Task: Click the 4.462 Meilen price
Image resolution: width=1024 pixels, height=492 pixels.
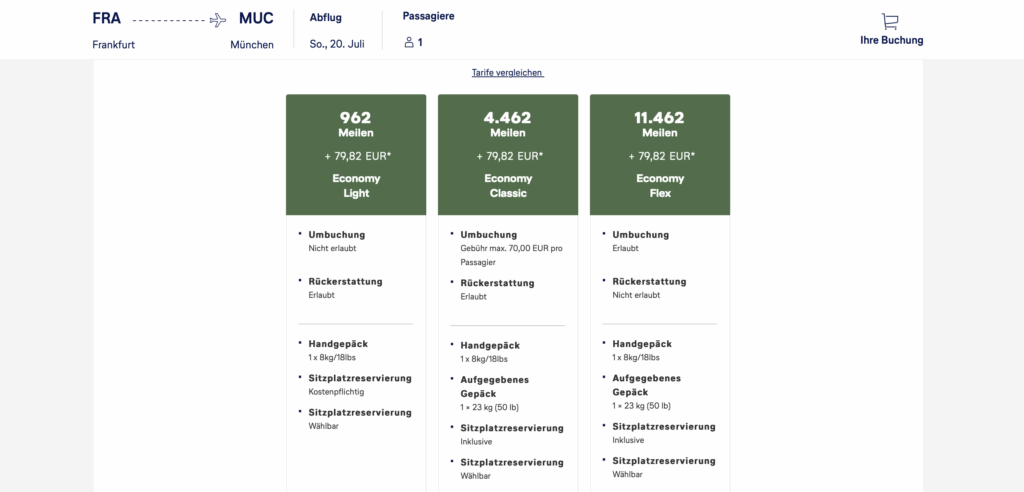Action: 508,124
